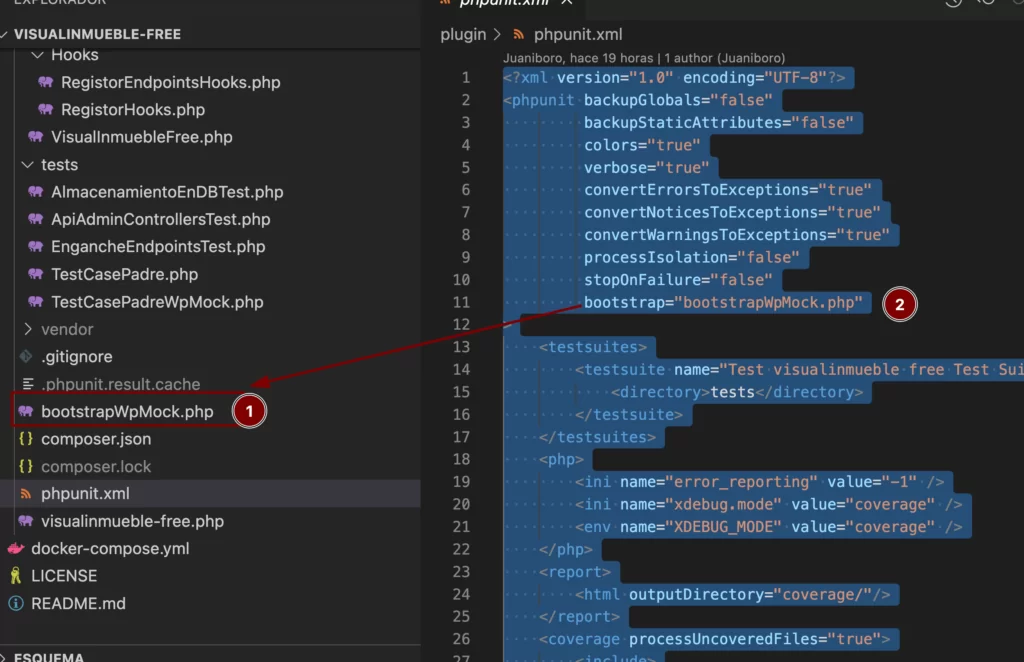1024x662 pixels.
Task: Click the docker whale icon of docker-compose.yml
Action: [x=16, y=548]
